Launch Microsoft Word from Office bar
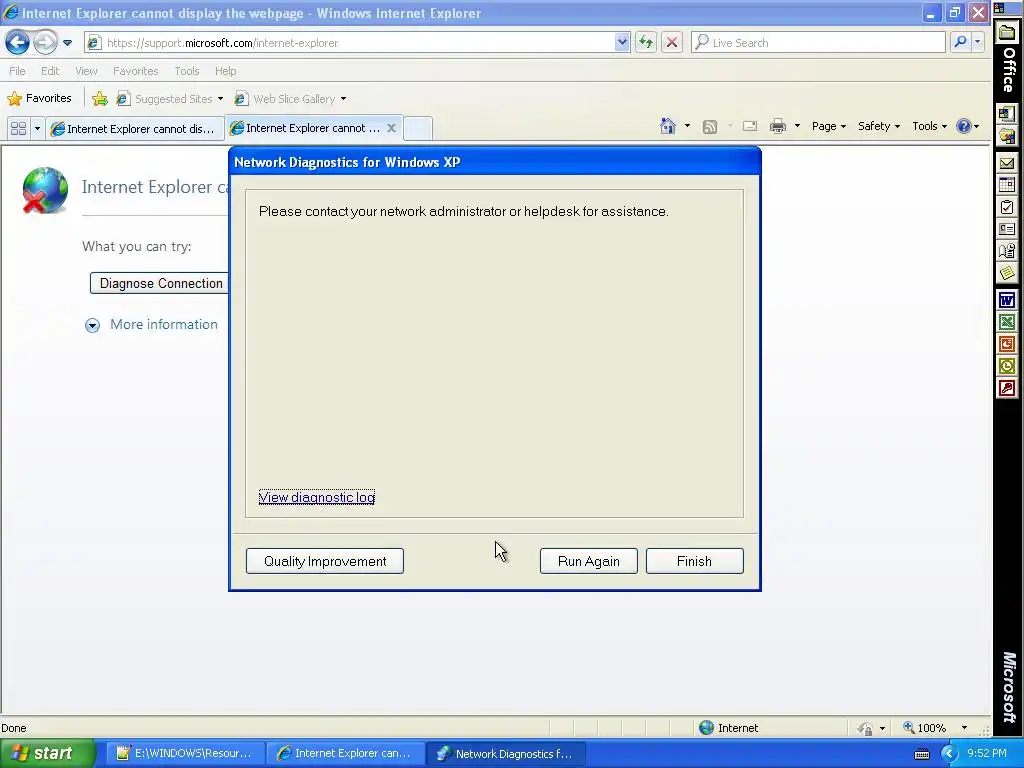This screenshot has width=1024, height=768. (x=1007, y=300)
